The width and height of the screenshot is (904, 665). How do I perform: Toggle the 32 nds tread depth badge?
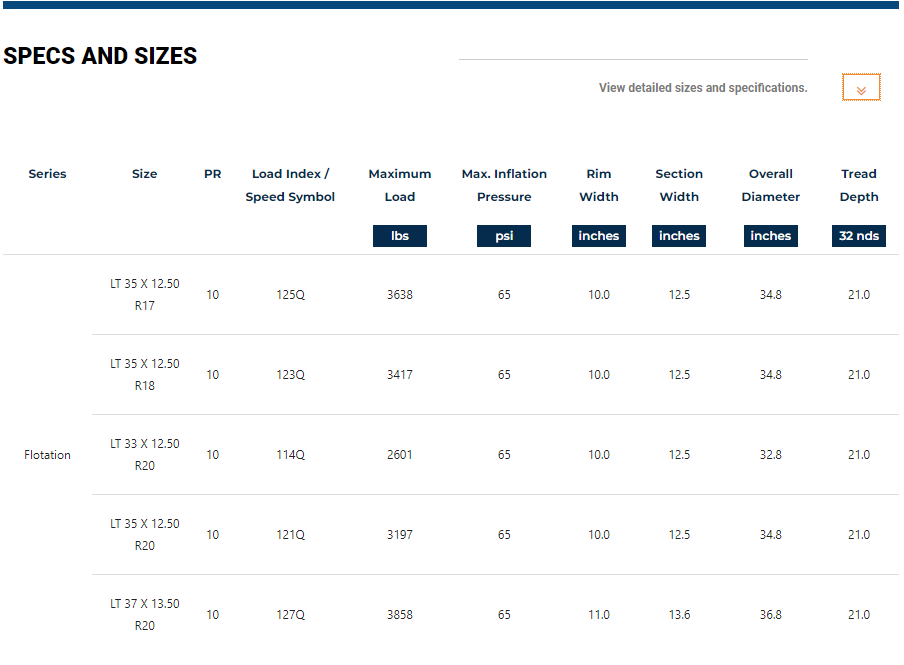(859, 236)
